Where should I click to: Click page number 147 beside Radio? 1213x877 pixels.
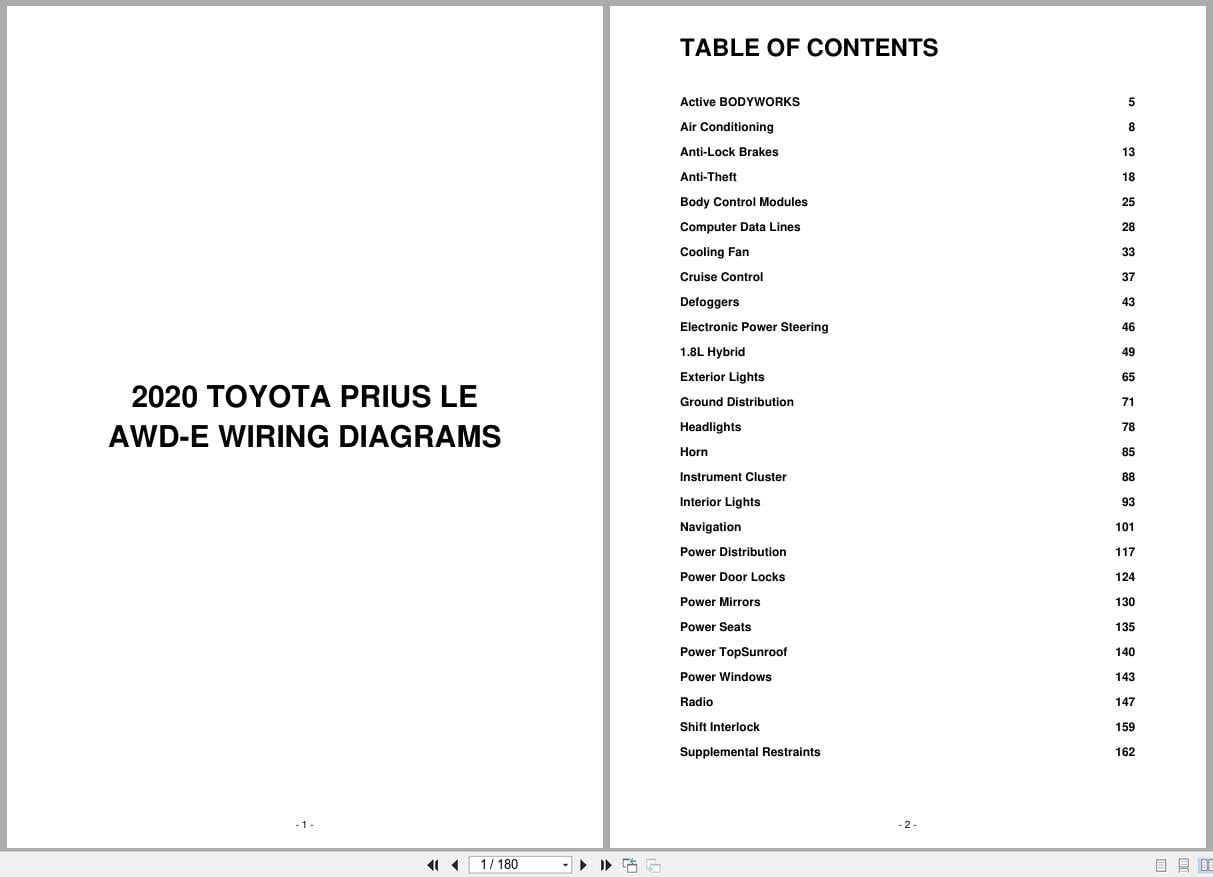[1125, 702]
